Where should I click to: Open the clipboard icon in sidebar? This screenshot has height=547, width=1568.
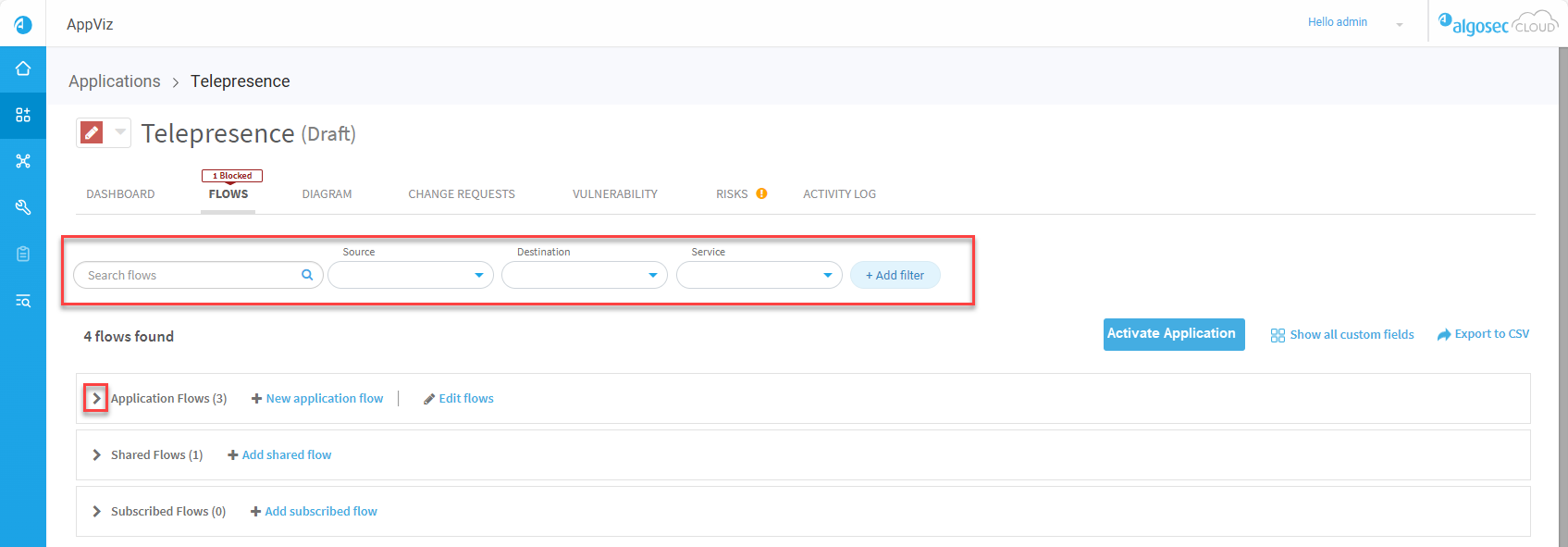(23, 254)
